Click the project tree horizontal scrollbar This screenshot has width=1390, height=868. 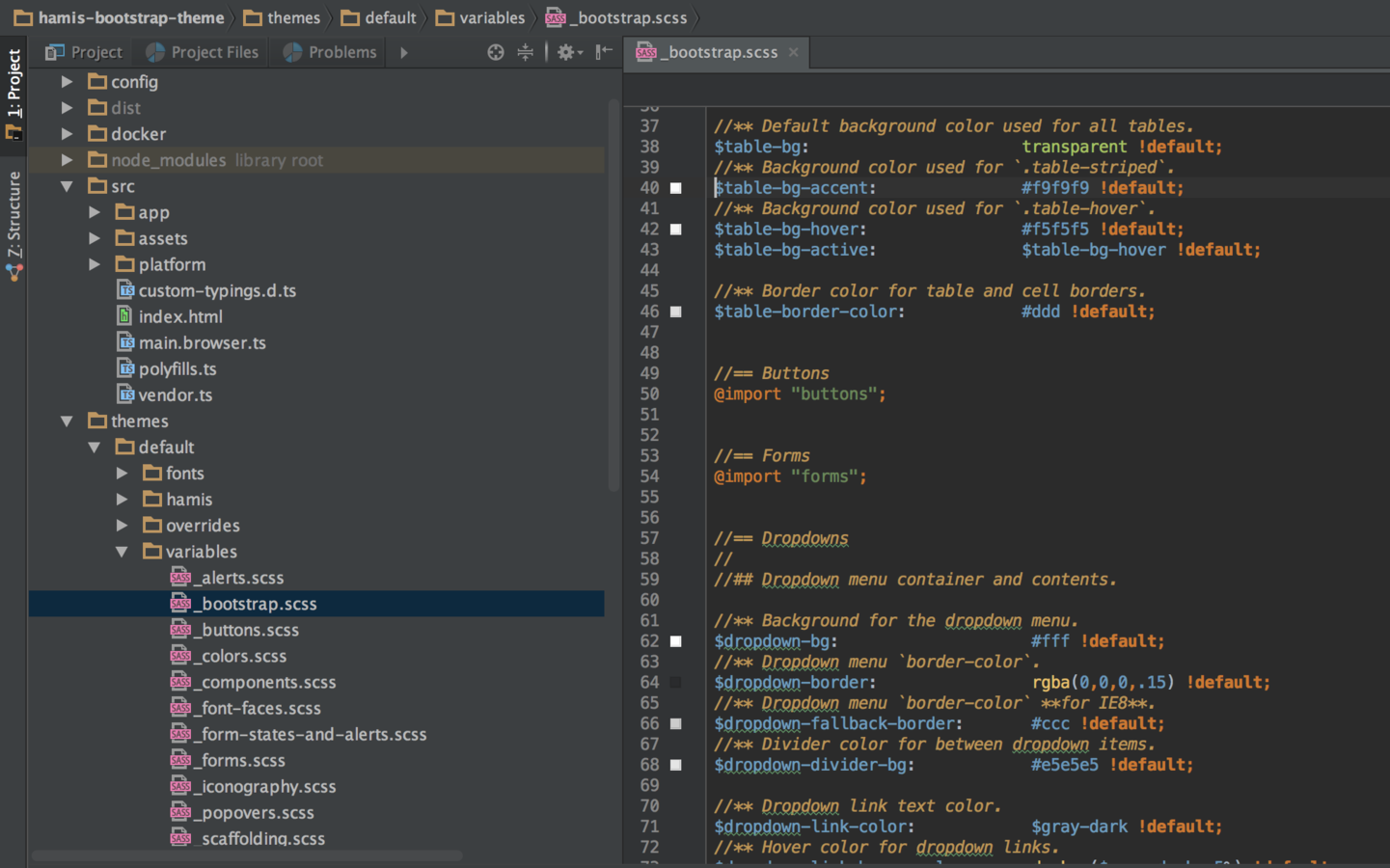tap(247, 855)
